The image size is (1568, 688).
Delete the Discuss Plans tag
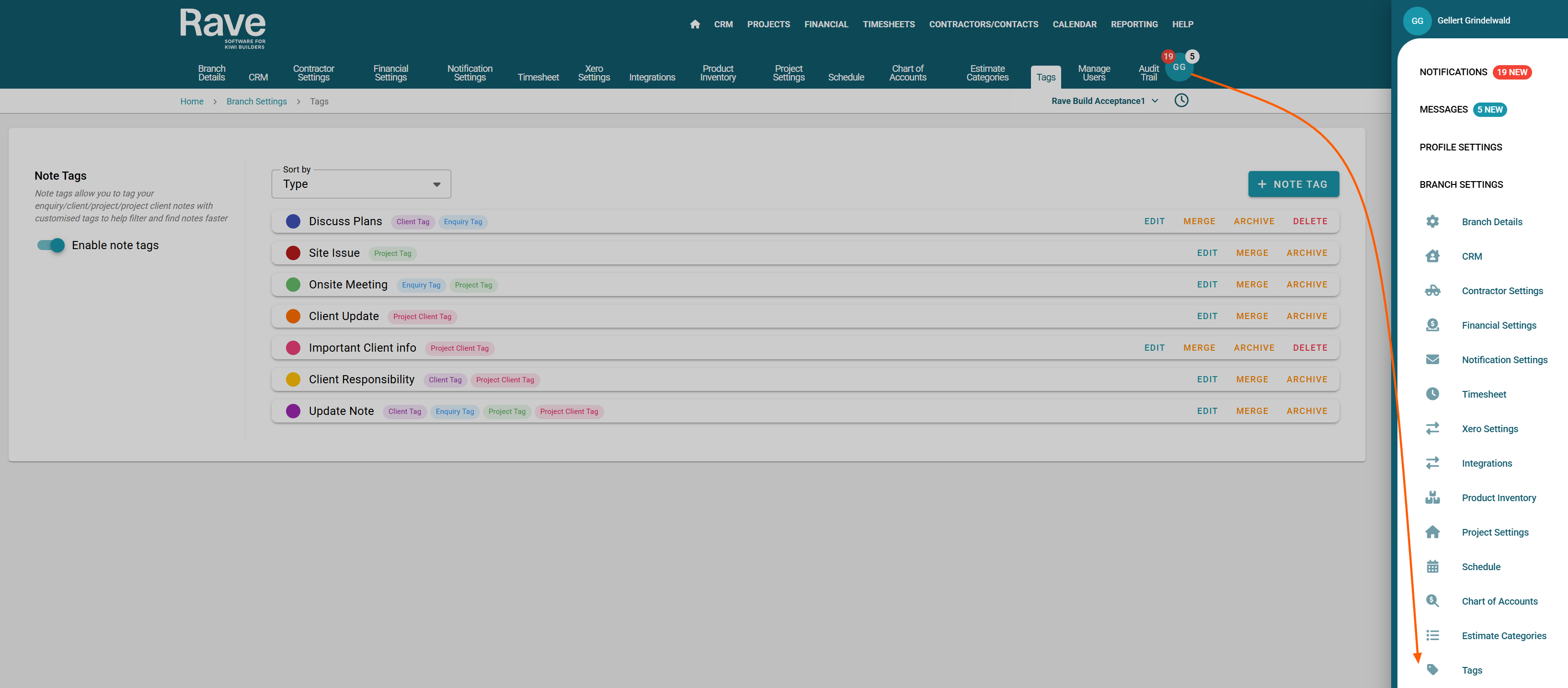click(1309, 221)
